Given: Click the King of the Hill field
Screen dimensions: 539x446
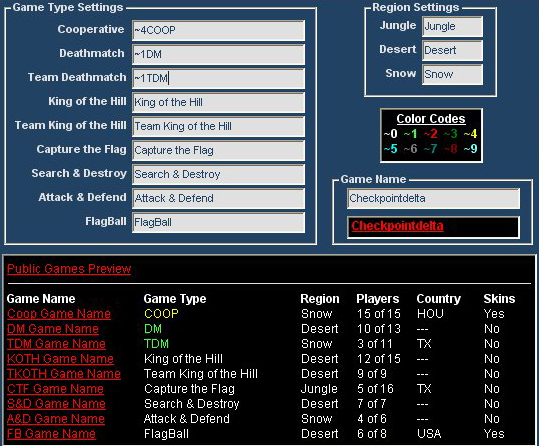Looking at the screenshot, I should (218, 102).
